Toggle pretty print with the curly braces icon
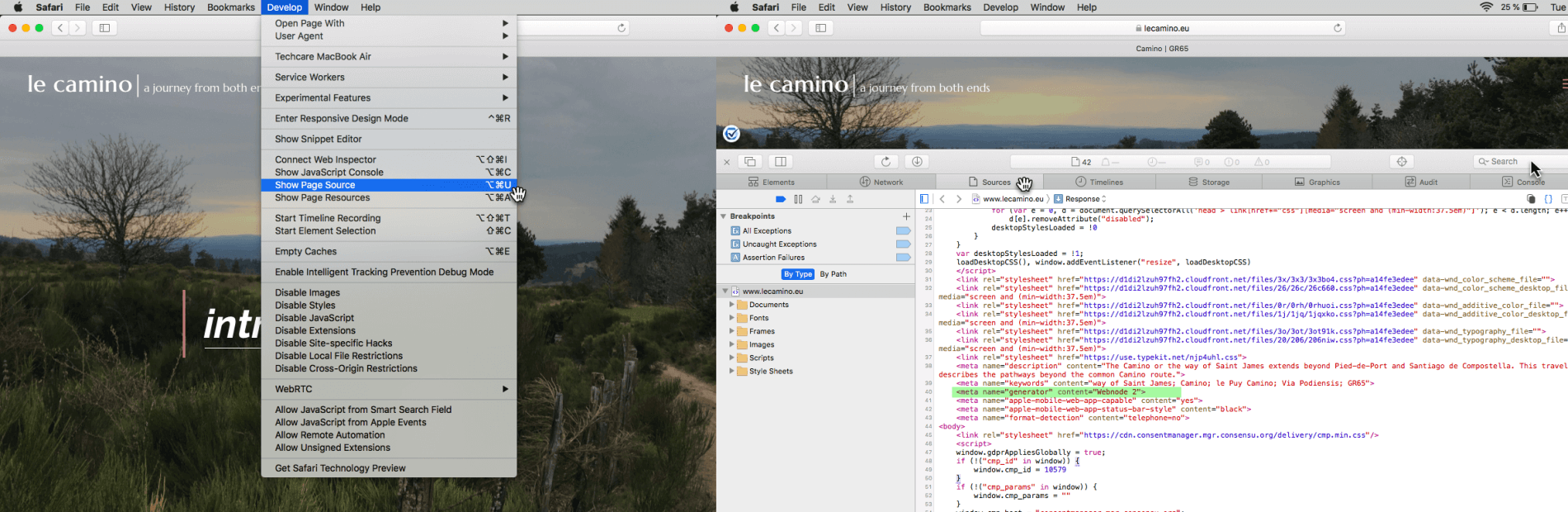 pos(1548,199)
